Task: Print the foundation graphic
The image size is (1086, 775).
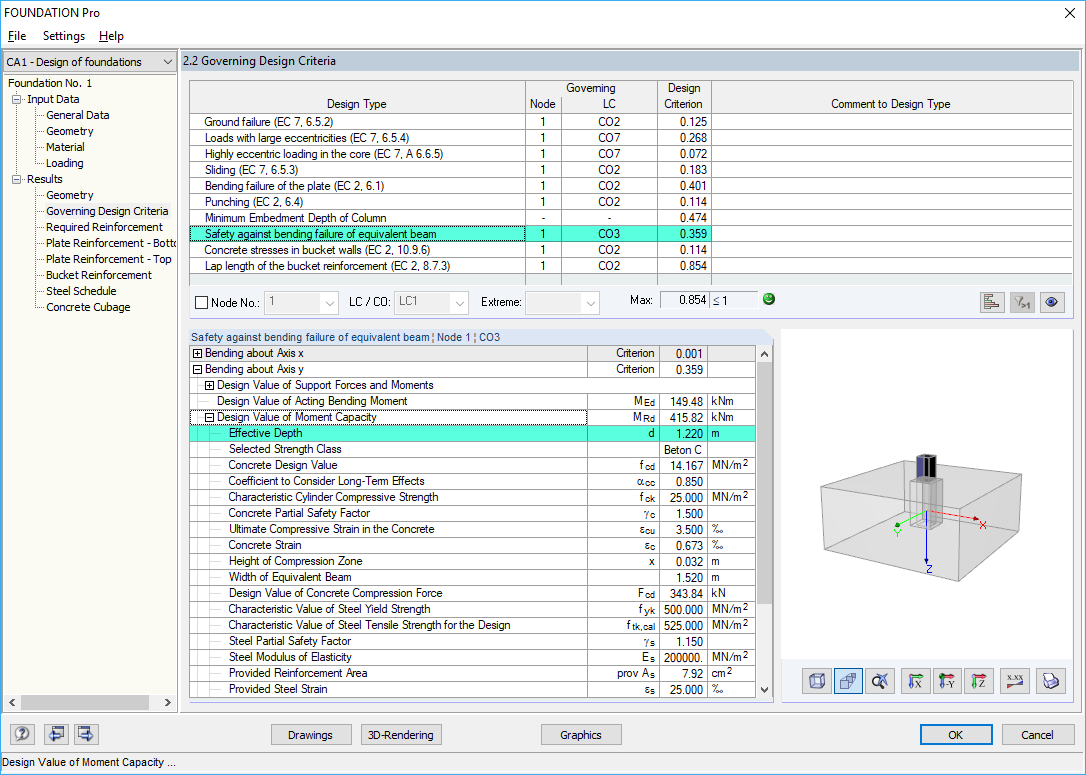Action: click(x=1050, y=681)
